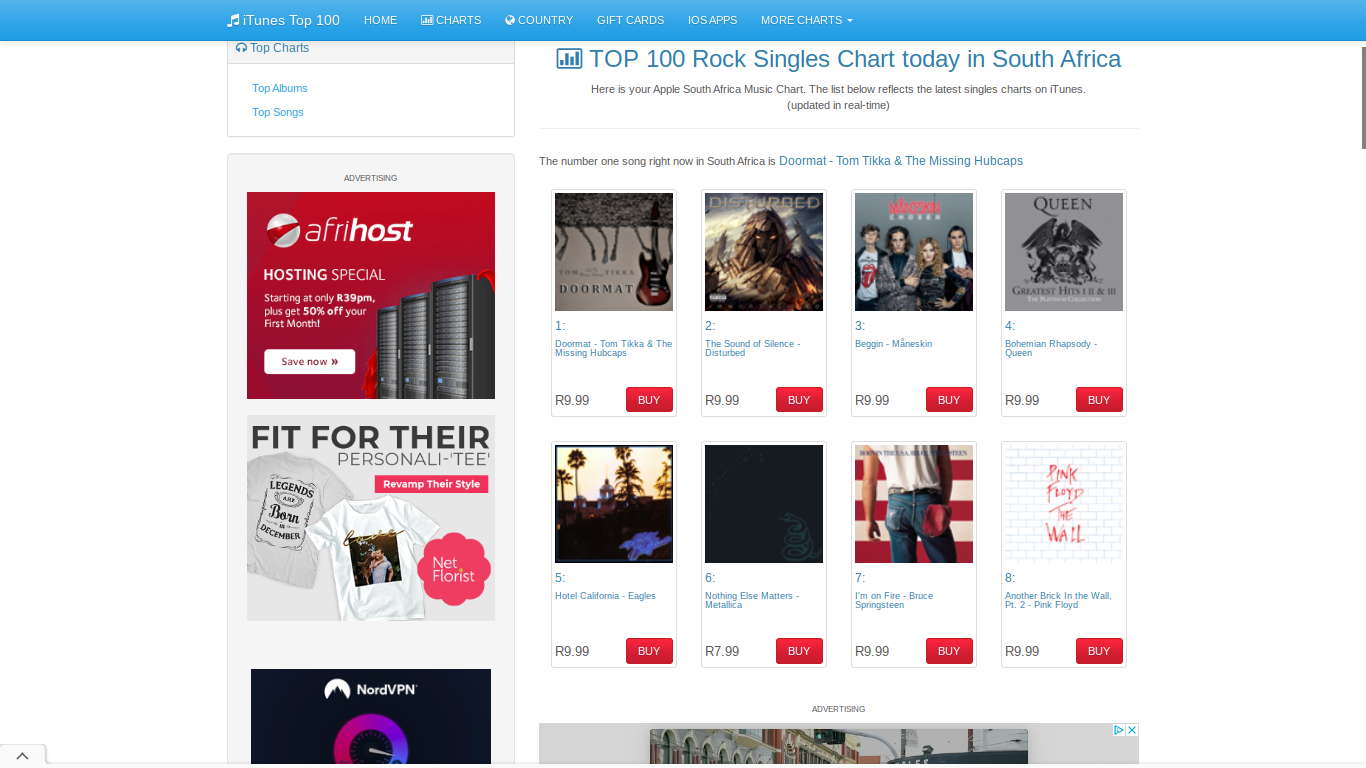Open Doormat album cover thumbnail
The height and width of the screenshot is (768, 1366).
[614, 252]
